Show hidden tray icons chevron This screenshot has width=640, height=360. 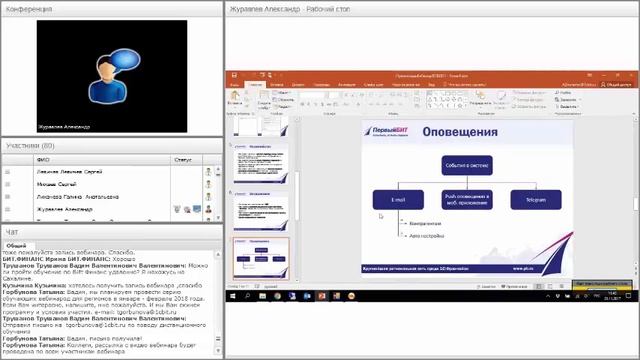(548, 296)
